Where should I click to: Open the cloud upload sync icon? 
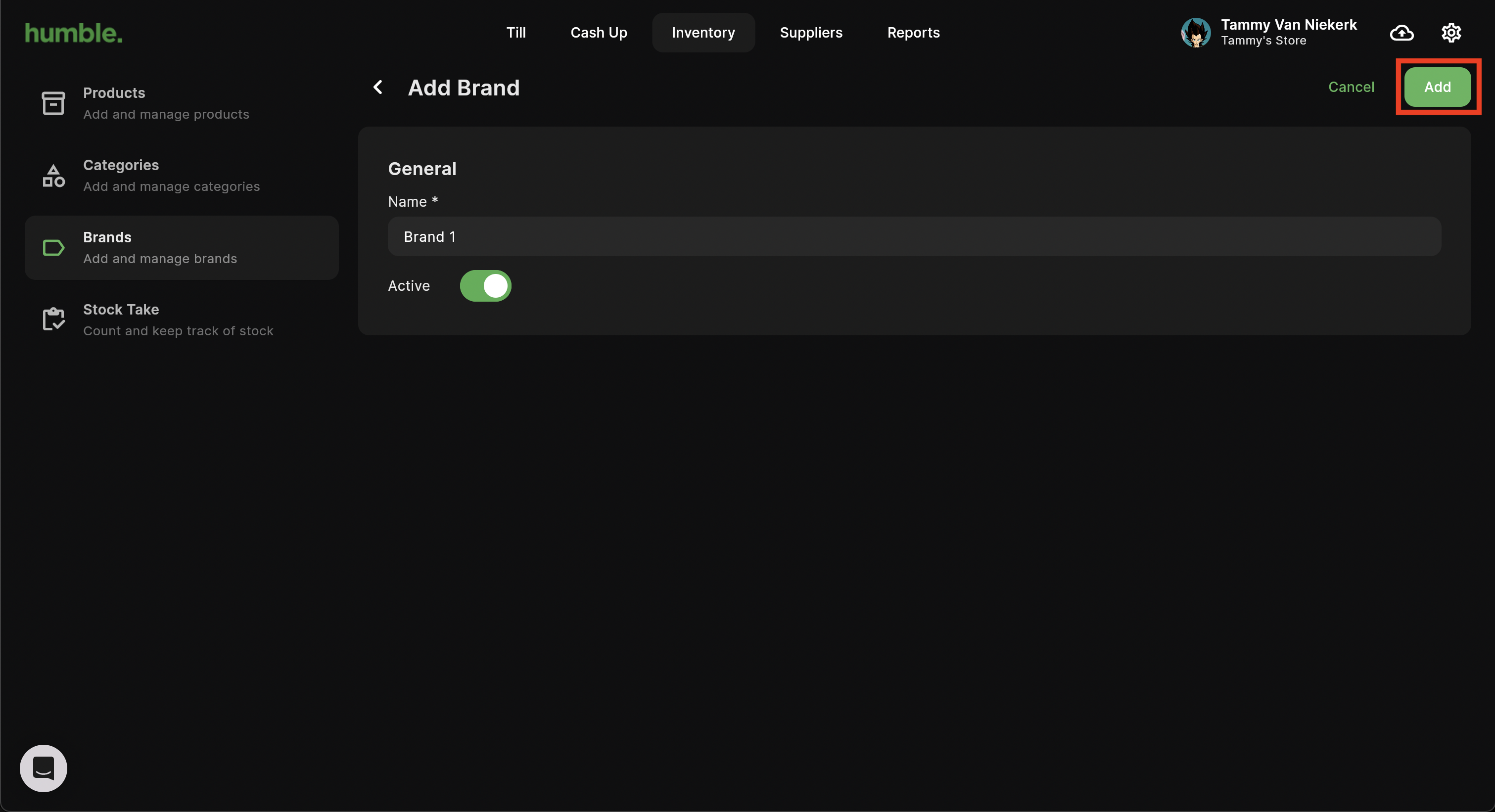pyautogui.click(x=1402, y=33)
